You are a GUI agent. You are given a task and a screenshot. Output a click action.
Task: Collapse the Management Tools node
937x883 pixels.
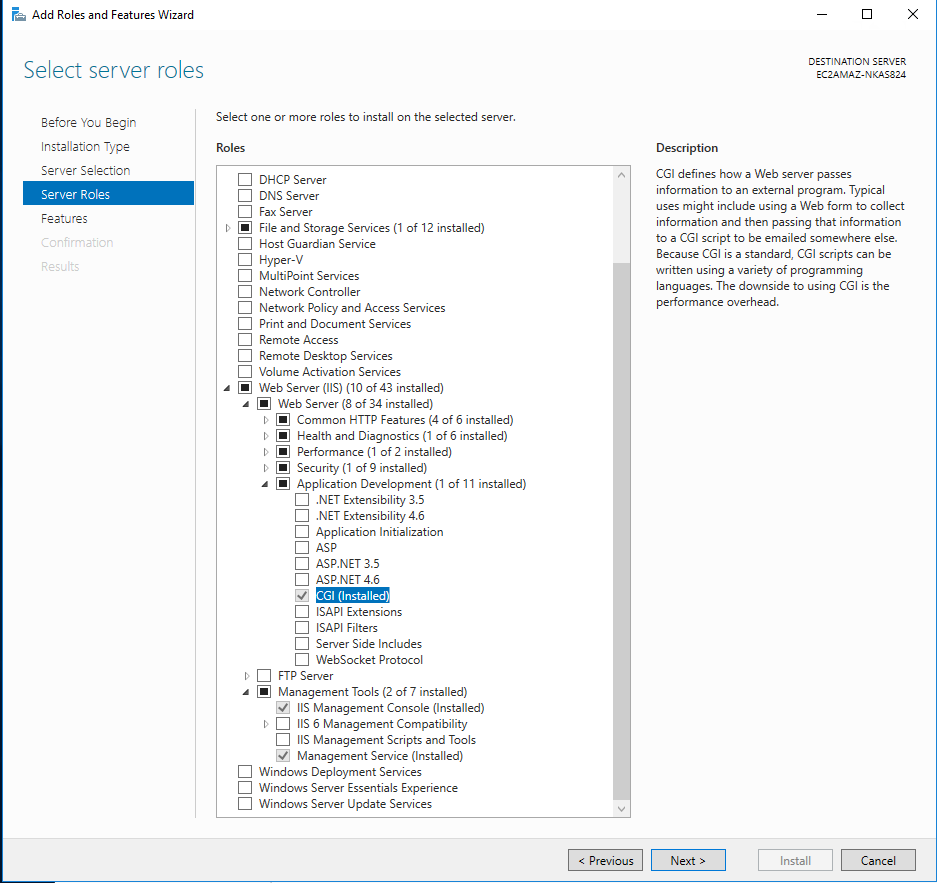246,692
